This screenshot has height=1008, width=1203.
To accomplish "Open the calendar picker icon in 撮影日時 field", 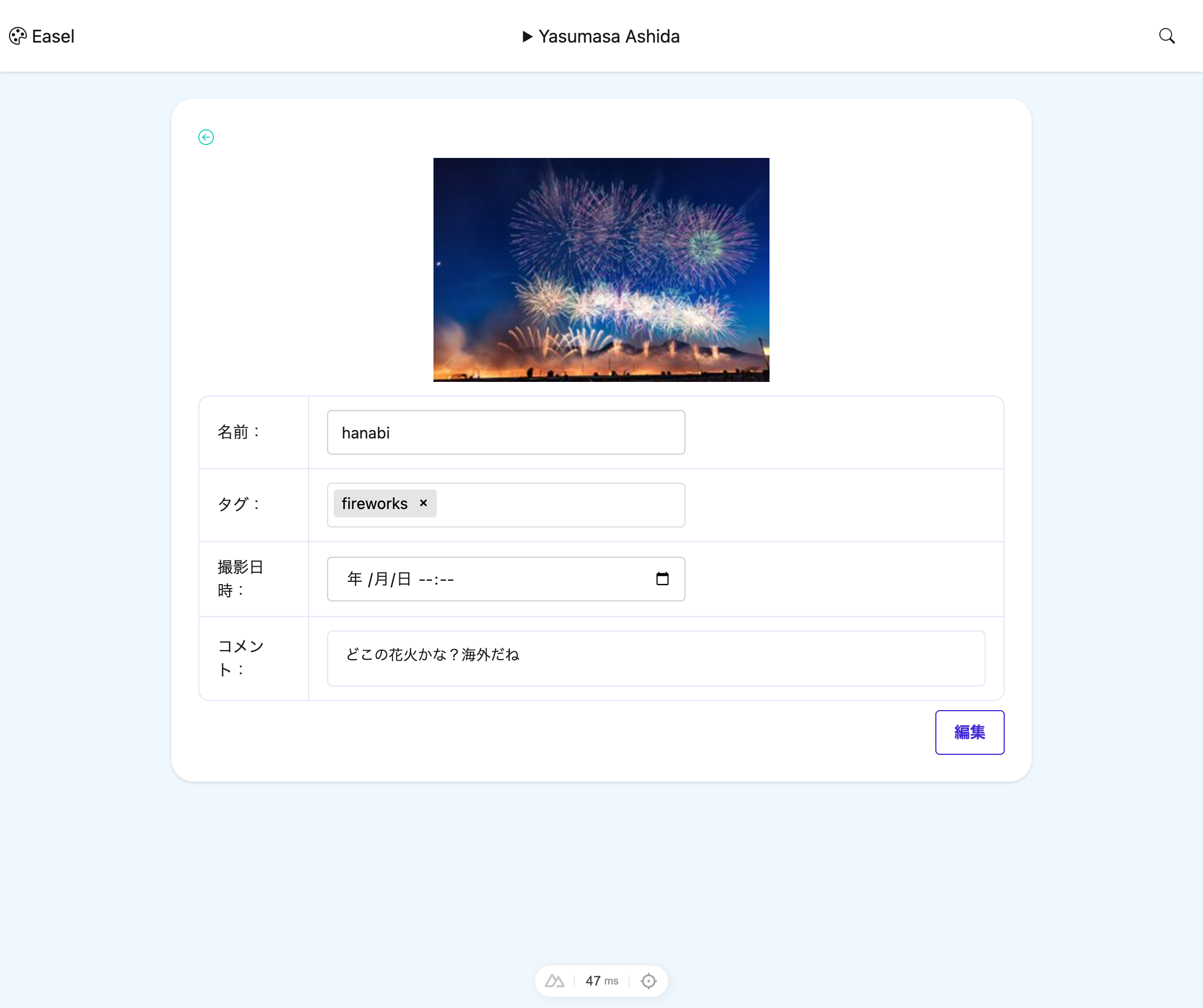I will (662, 579).
